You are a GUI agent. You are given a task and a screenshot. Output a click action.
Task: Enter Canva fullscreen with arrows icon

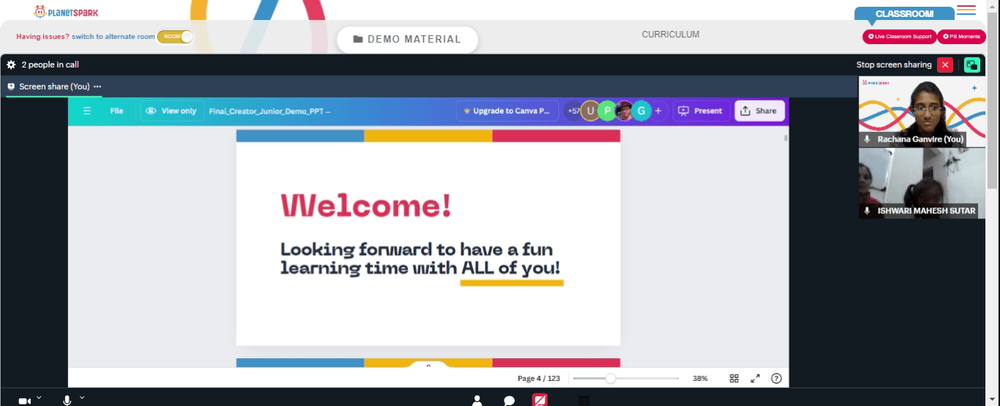[755, 379]
